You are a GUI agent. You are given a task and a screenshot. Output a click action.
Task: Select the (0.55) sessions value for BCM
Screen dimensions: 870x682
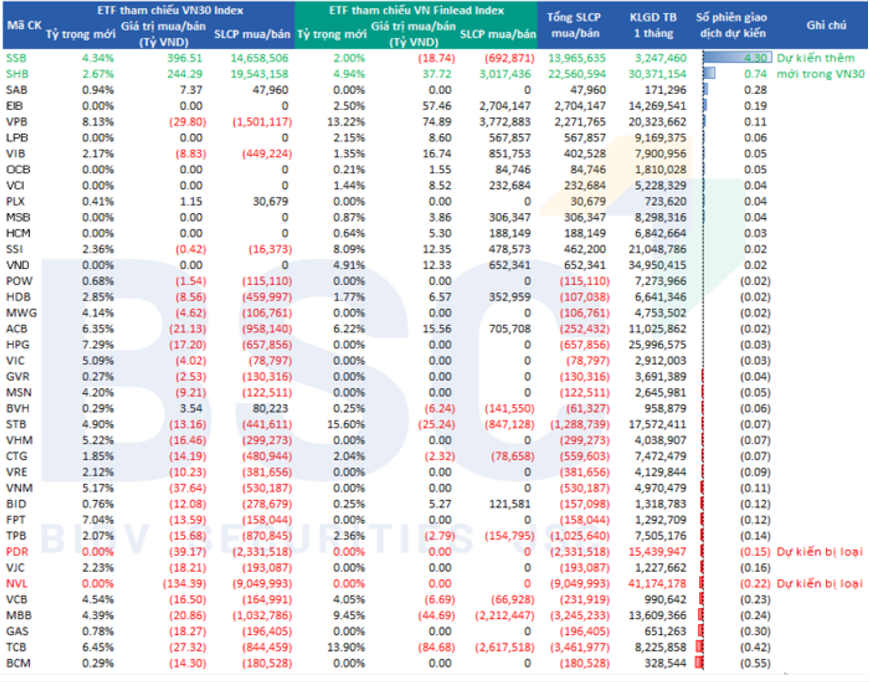click(755, 664)
